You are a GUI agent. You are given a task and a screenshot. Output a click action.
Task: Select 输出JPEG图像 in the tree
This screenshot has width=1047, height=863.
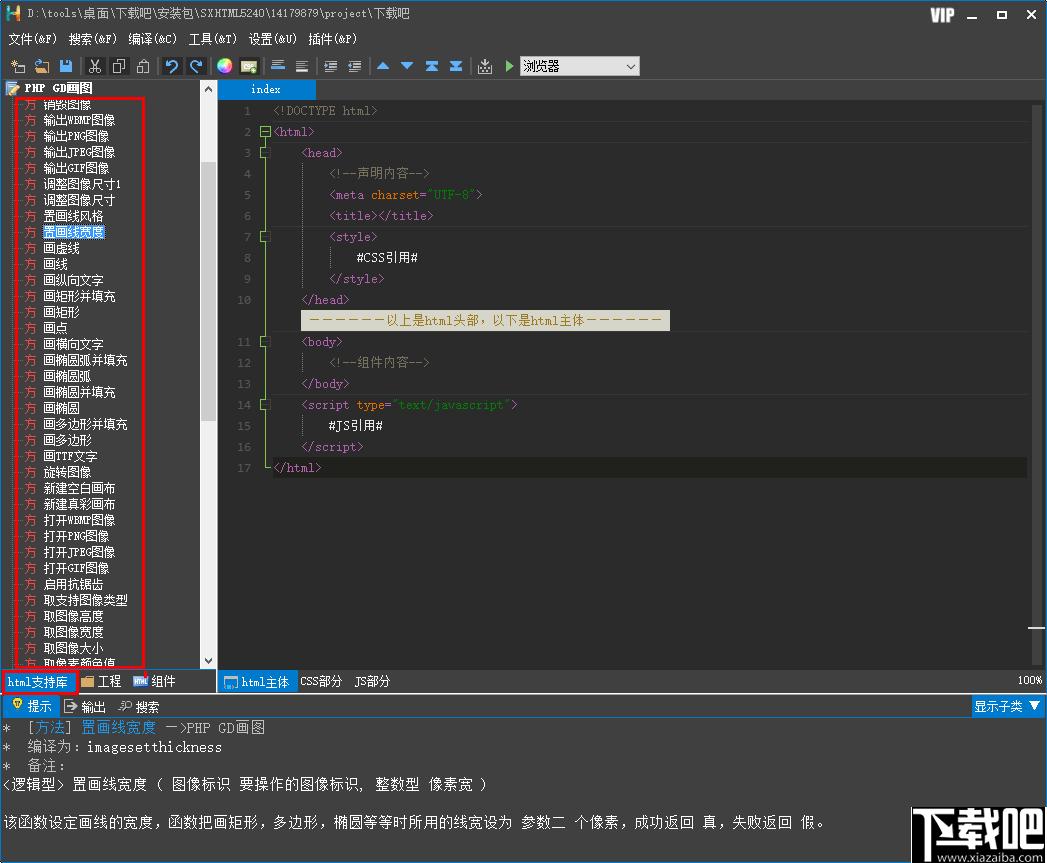point(79,152)
